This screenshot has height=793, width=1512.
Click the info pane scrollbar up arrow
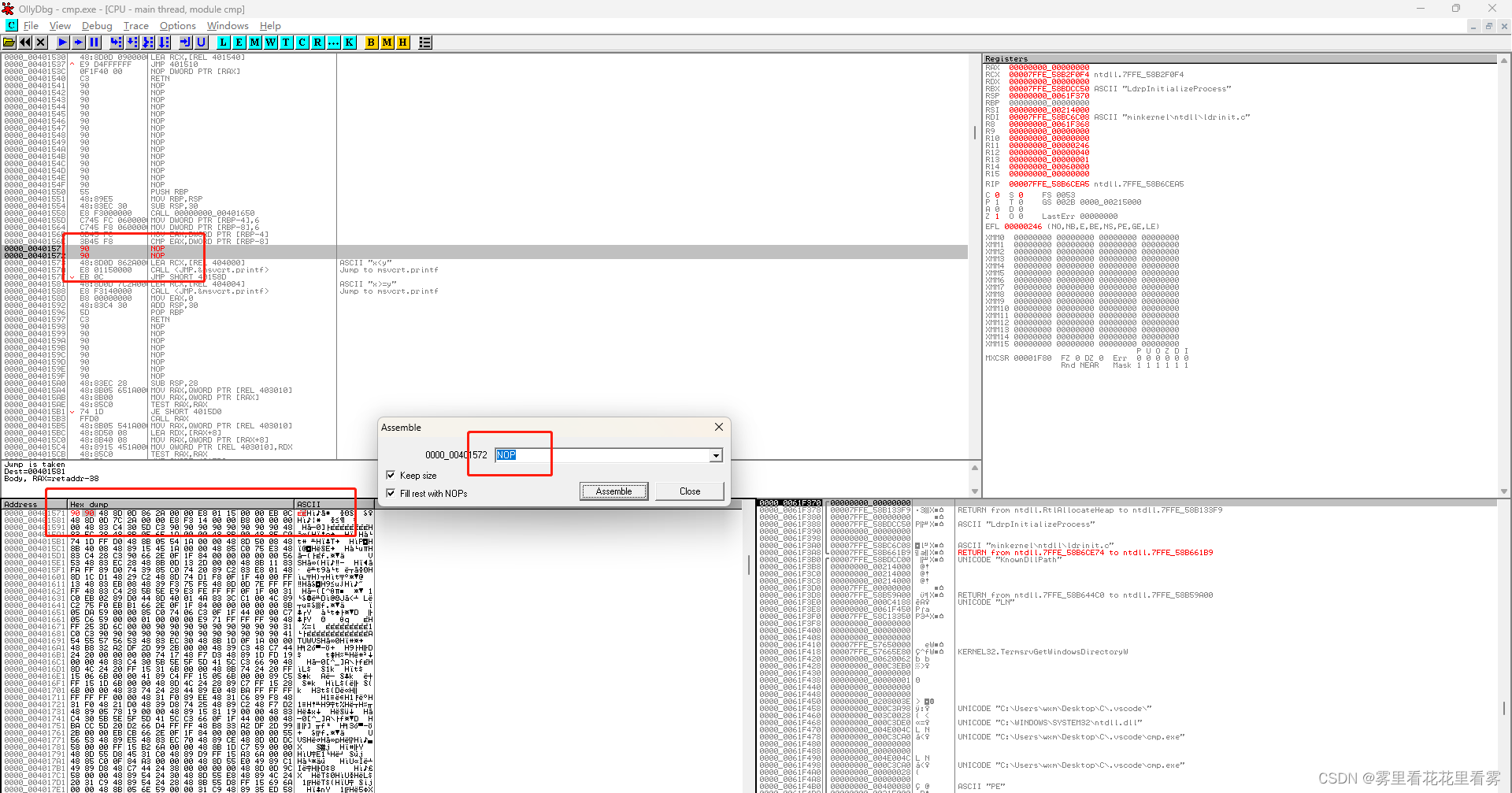point(975,468)
